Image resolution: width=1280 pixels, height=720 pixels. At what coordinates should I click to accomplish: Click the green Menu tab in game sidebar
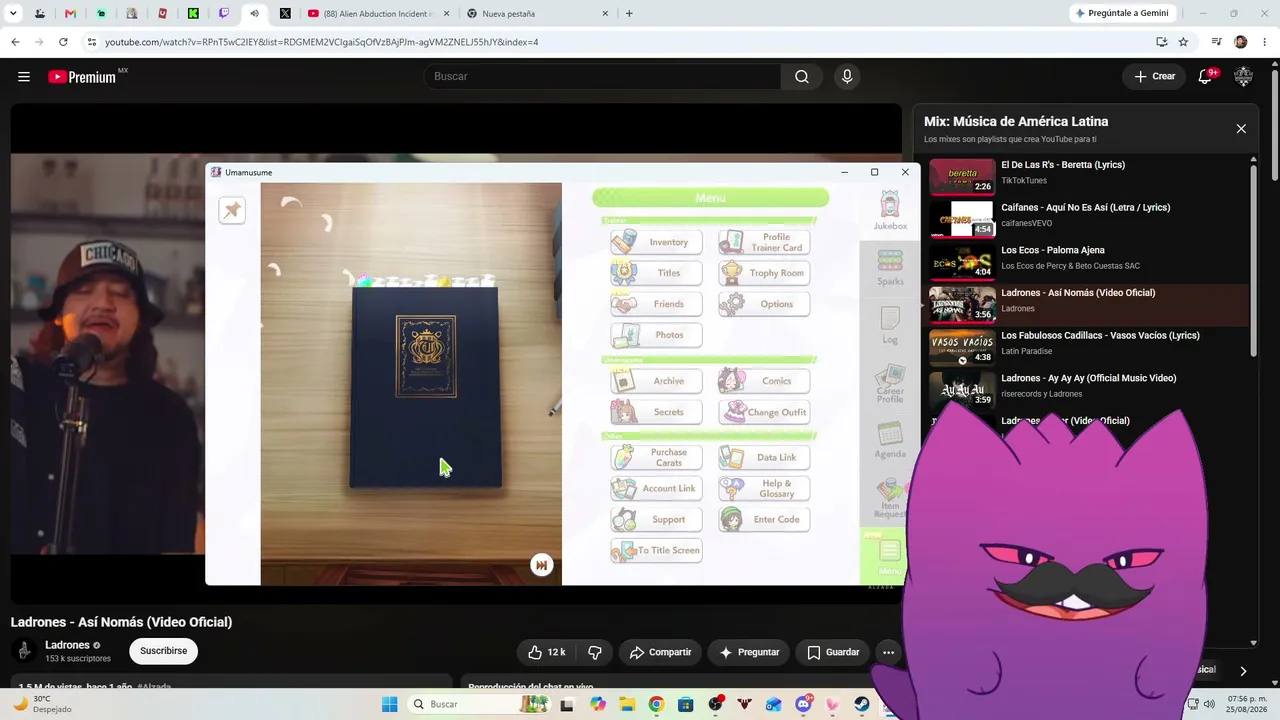889,555
